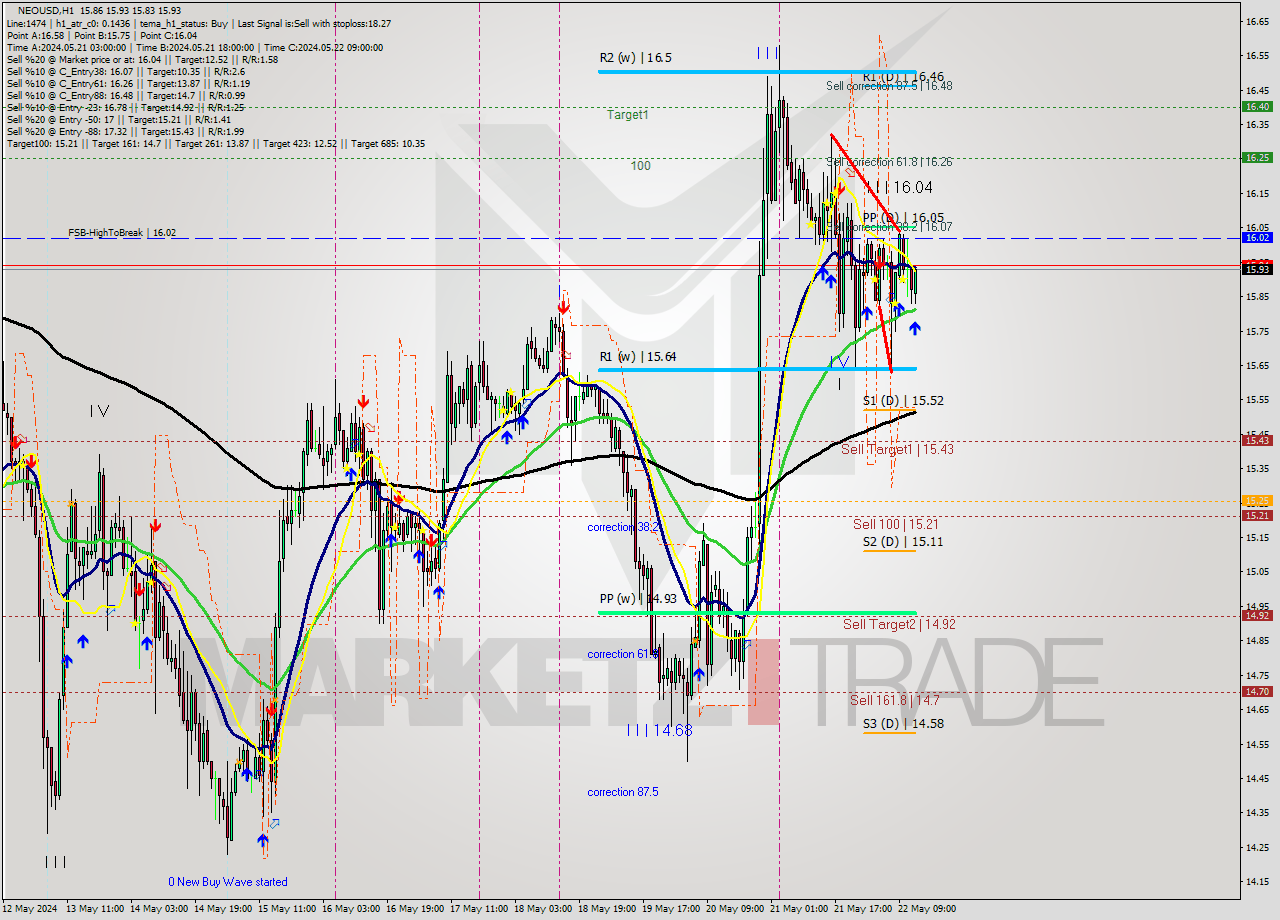Click the 'S3 (D) | 14.58' support label

tap(903, 723)
